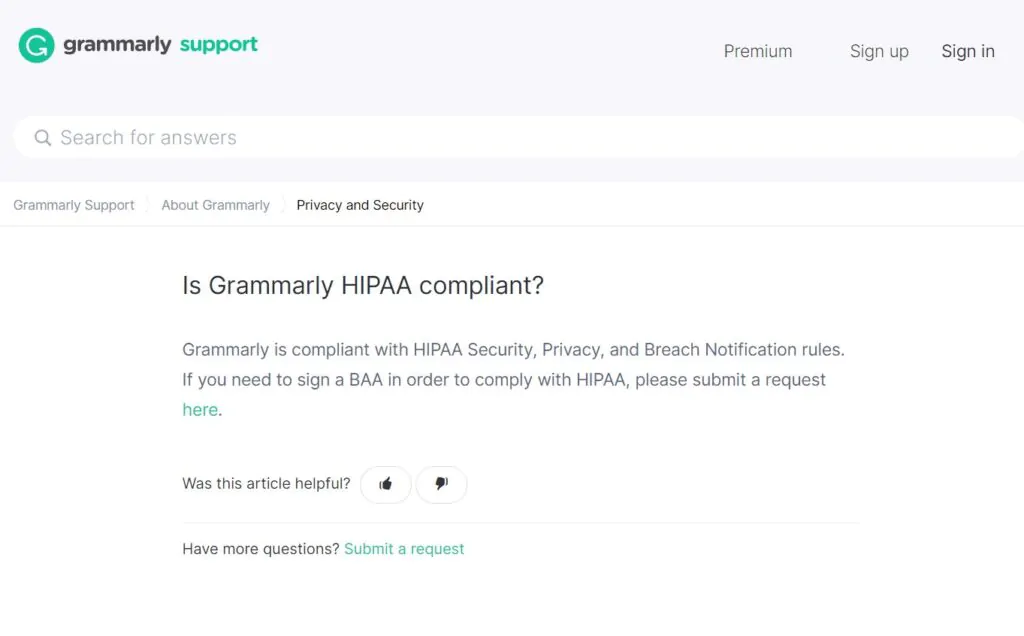The image size is (1024, 636).
Task: Select the thumbs-up feedback pill button
Action: tap(385, 484)
